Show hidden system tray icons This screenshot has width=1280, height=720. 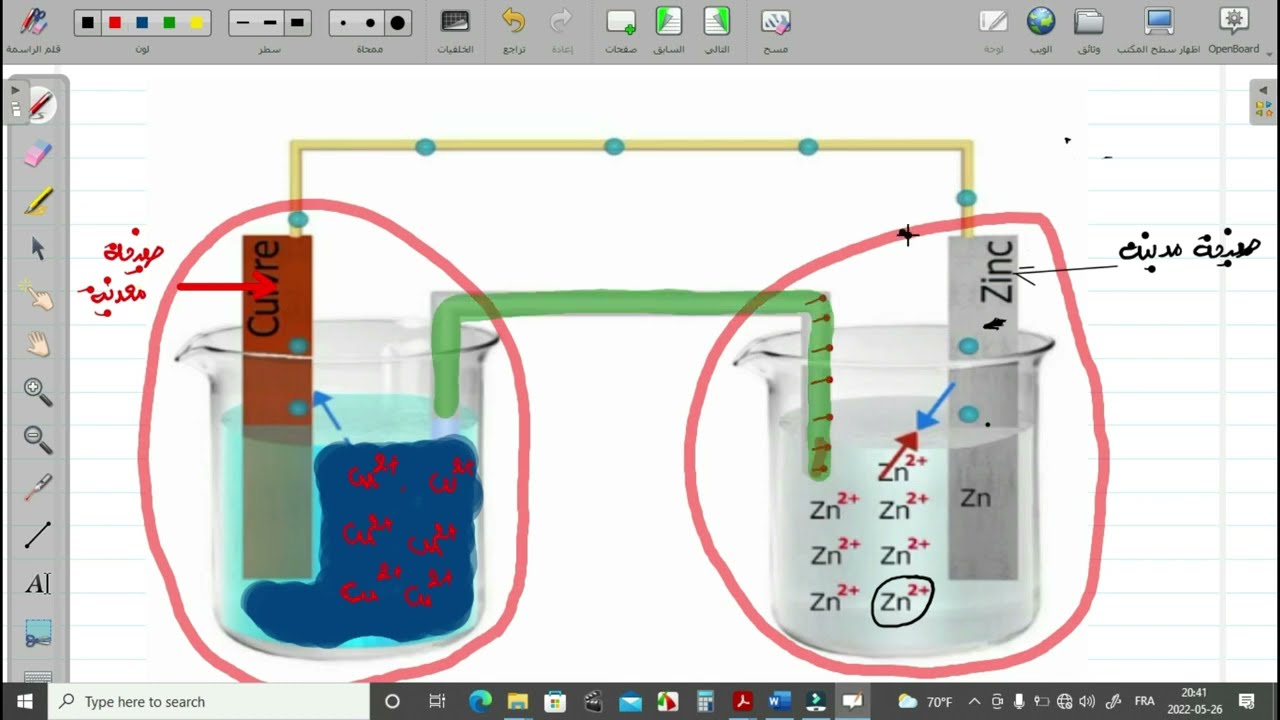[x=974, y=702]
